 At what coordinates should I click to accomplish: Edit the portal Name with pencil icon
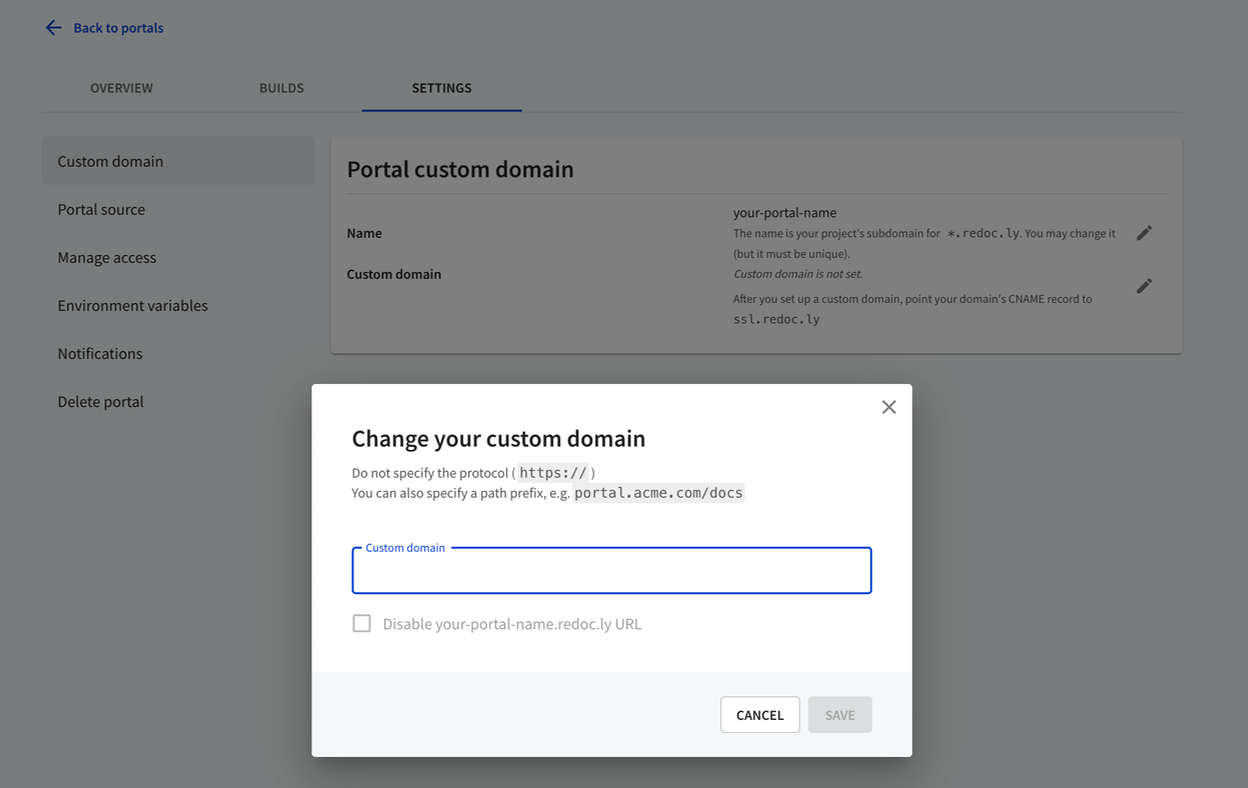pos(1144,233)
